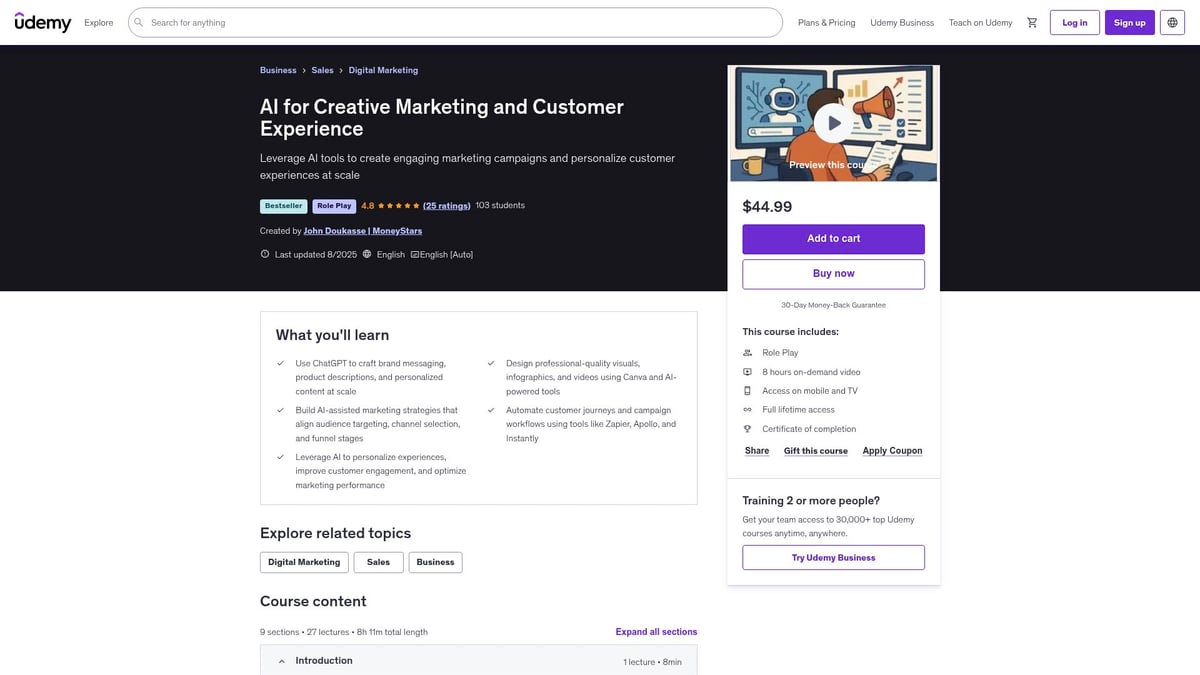Select the Sales related topic

pyautogui.click(x=378, y=562)
